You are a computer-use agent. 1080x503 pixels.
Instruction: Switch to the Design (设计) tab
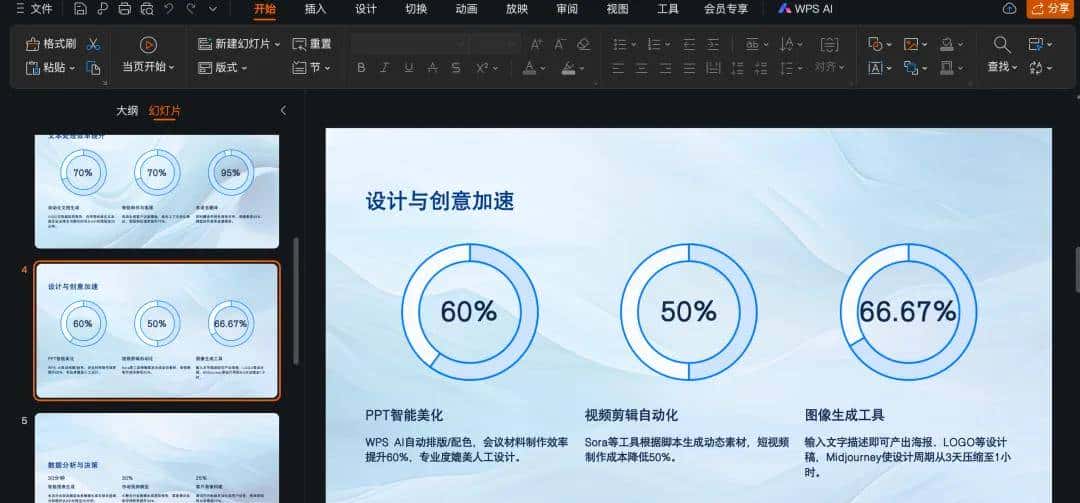point(366,9)
